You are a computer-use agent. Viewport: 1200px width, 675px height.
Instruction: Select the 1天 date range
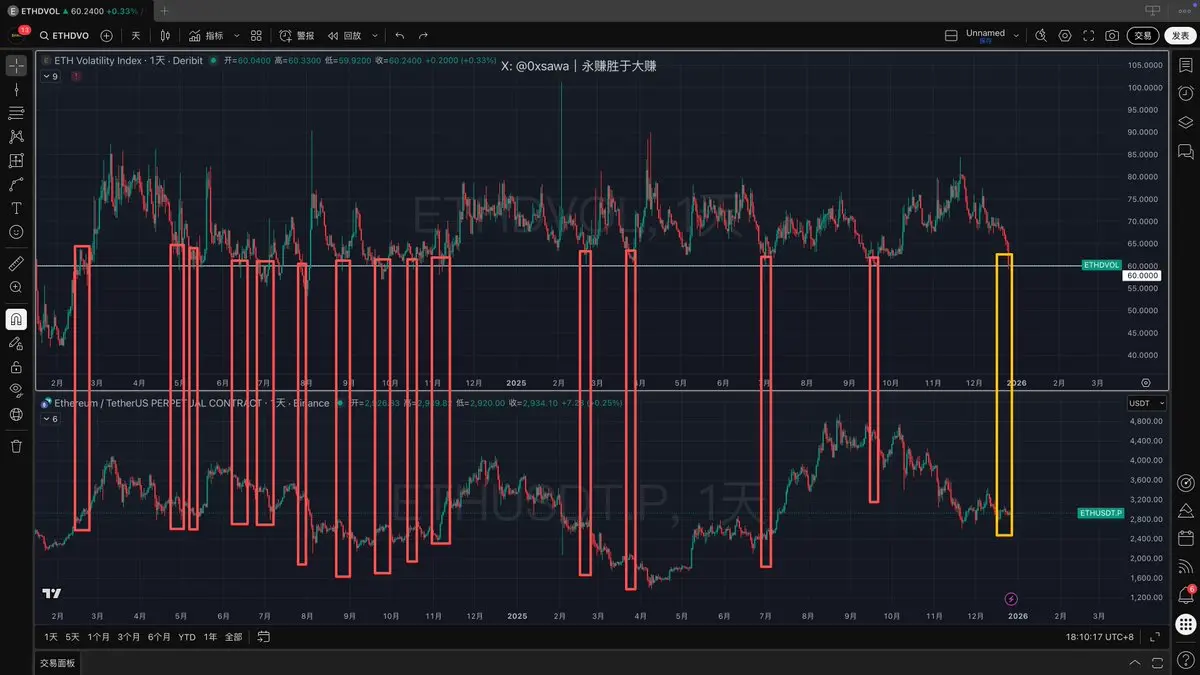tap(50, 636)
